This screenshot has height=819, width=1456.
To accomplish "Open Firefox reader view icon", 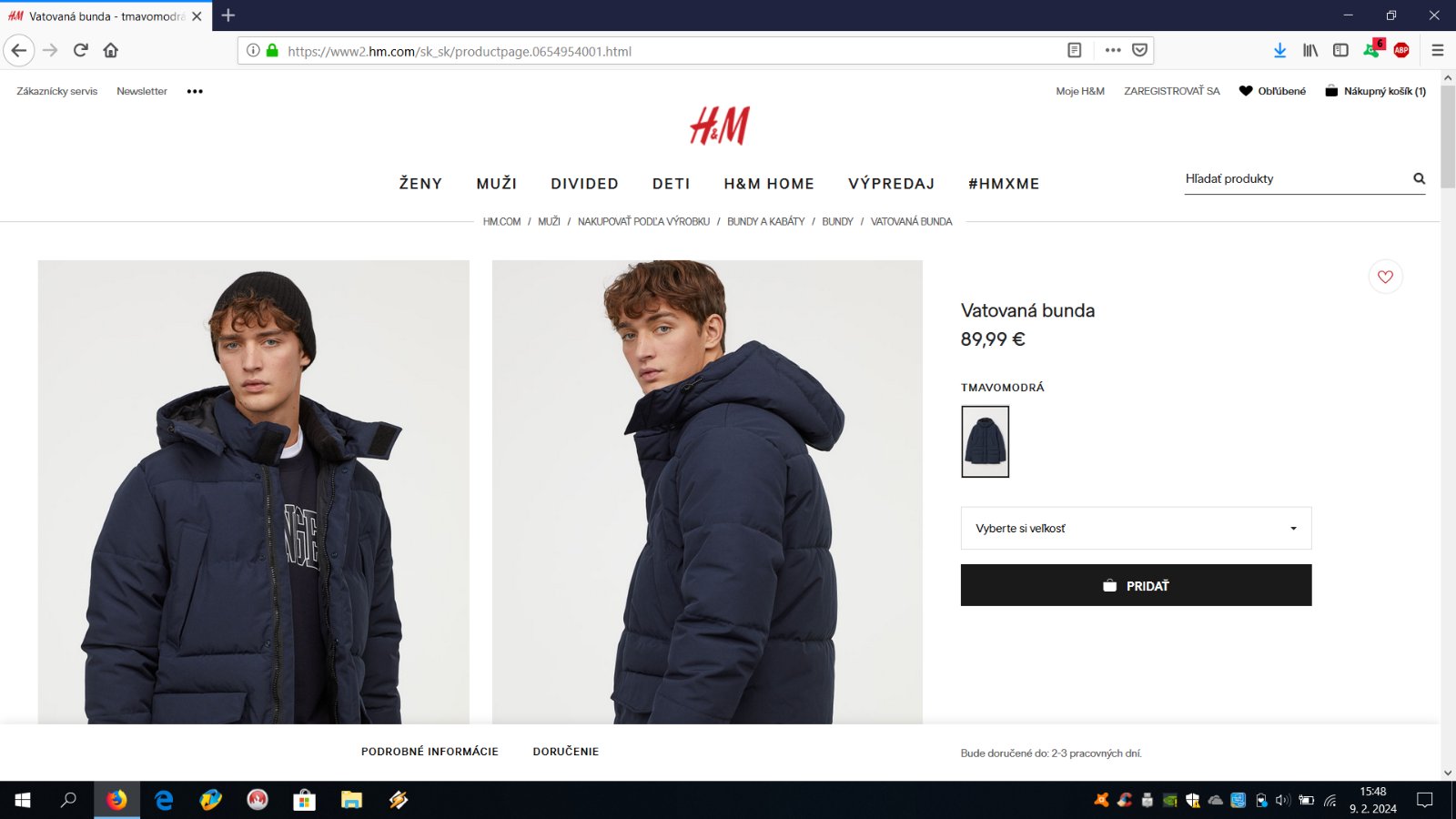I will [x=1074, y=50].
